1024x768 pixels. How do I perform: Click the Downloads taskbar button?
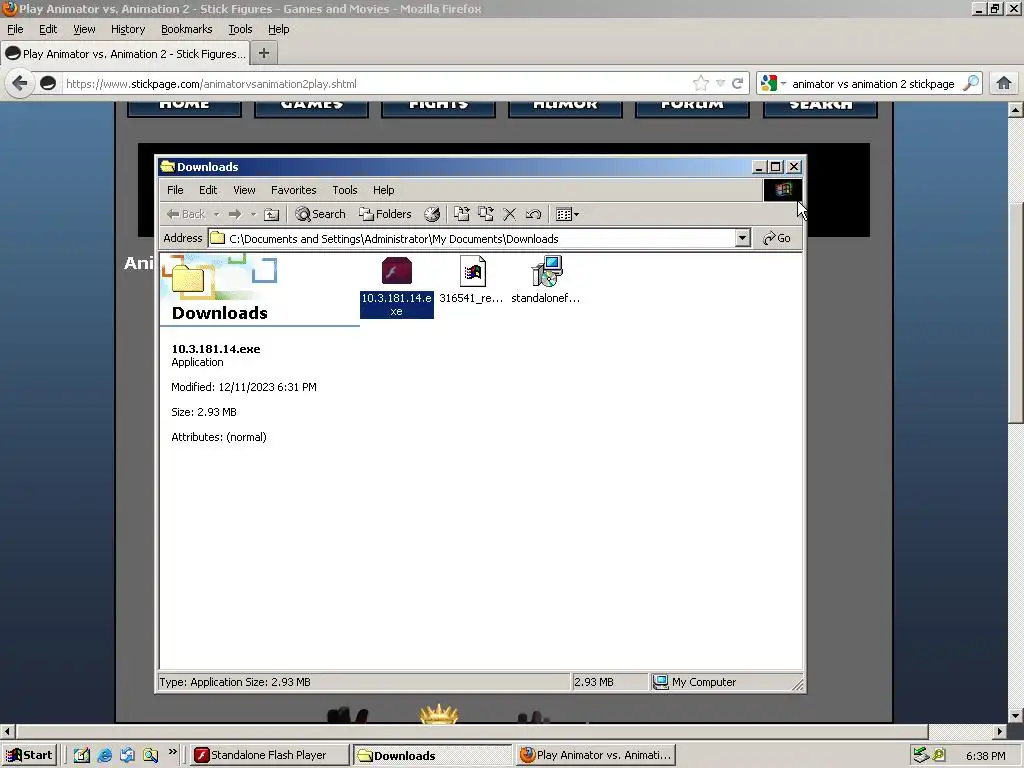(x=432, y=756)
